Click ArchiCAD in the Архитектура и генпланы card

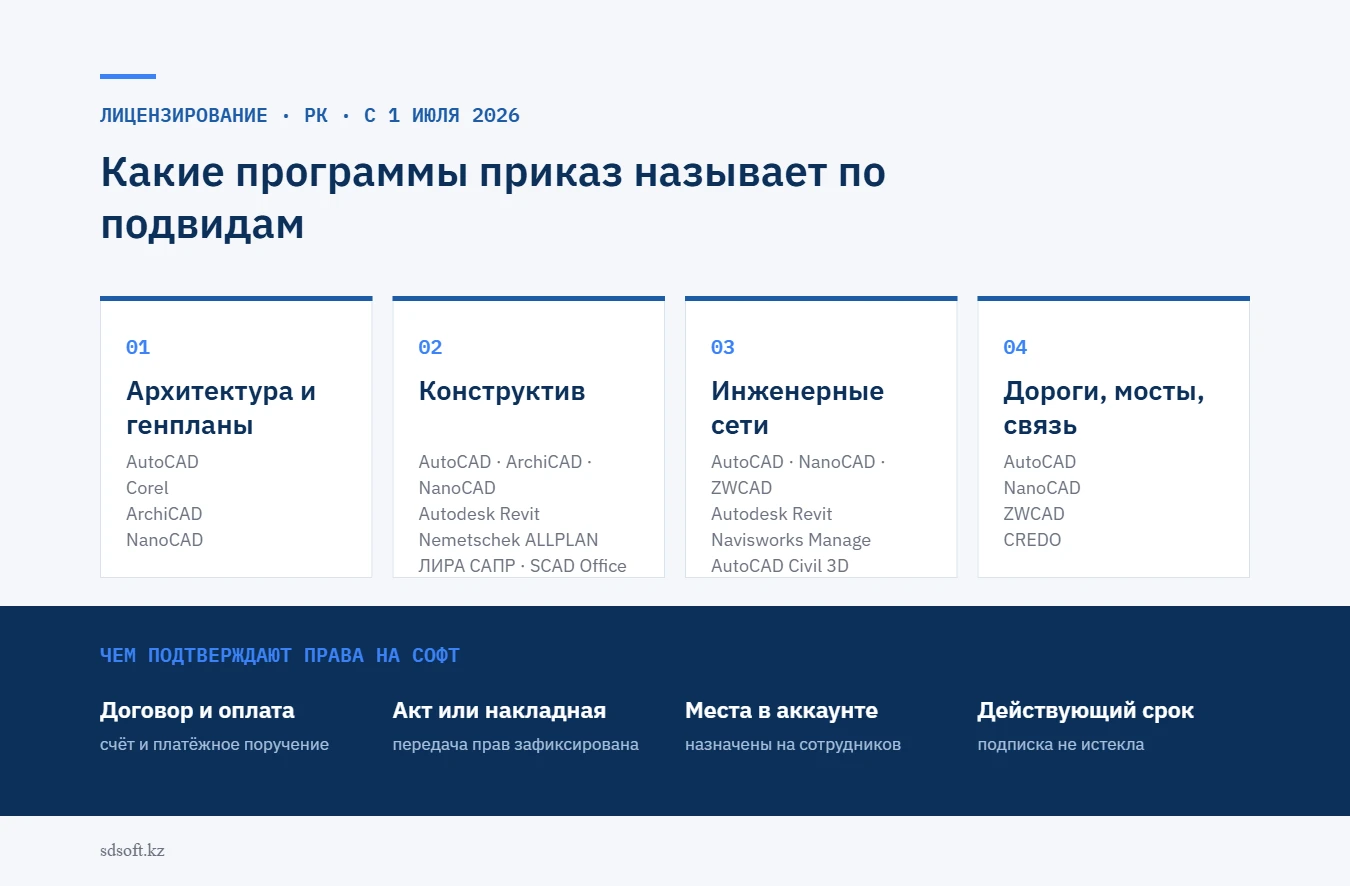pyautogui.click(x=164, y=514)
